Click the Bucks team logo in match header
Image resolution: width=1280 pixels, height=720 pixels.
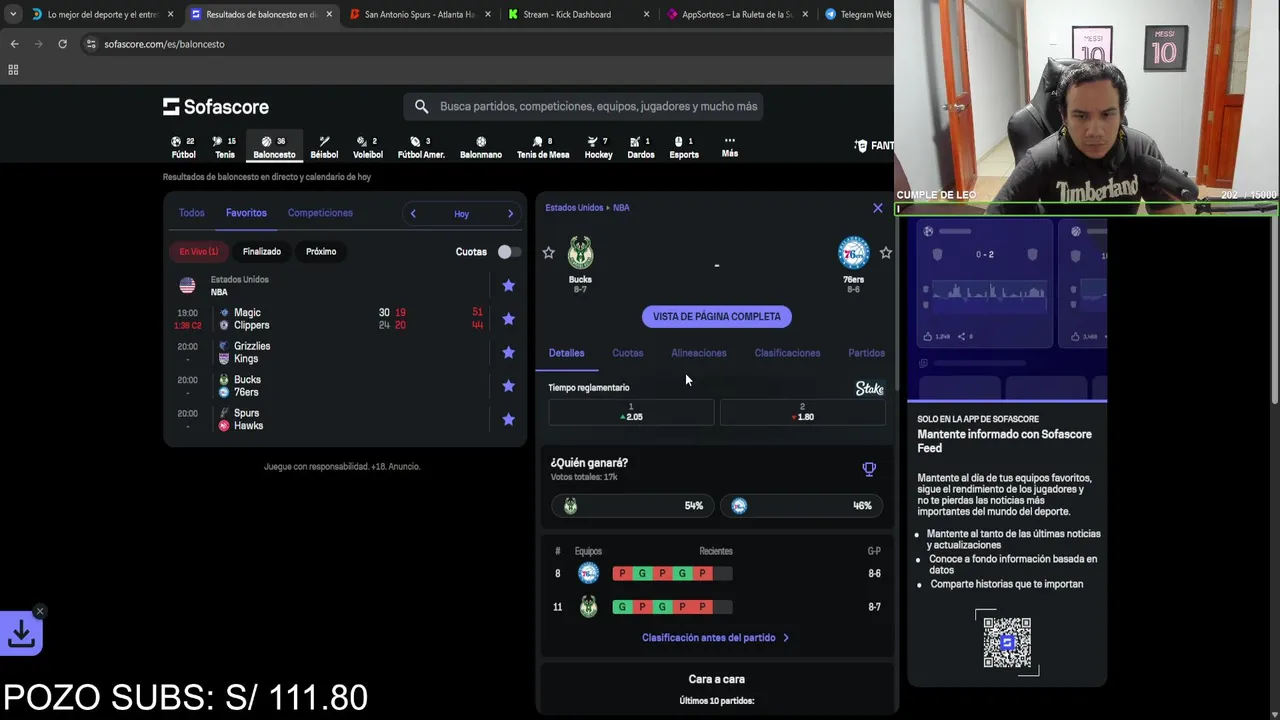tap(580, 253)
